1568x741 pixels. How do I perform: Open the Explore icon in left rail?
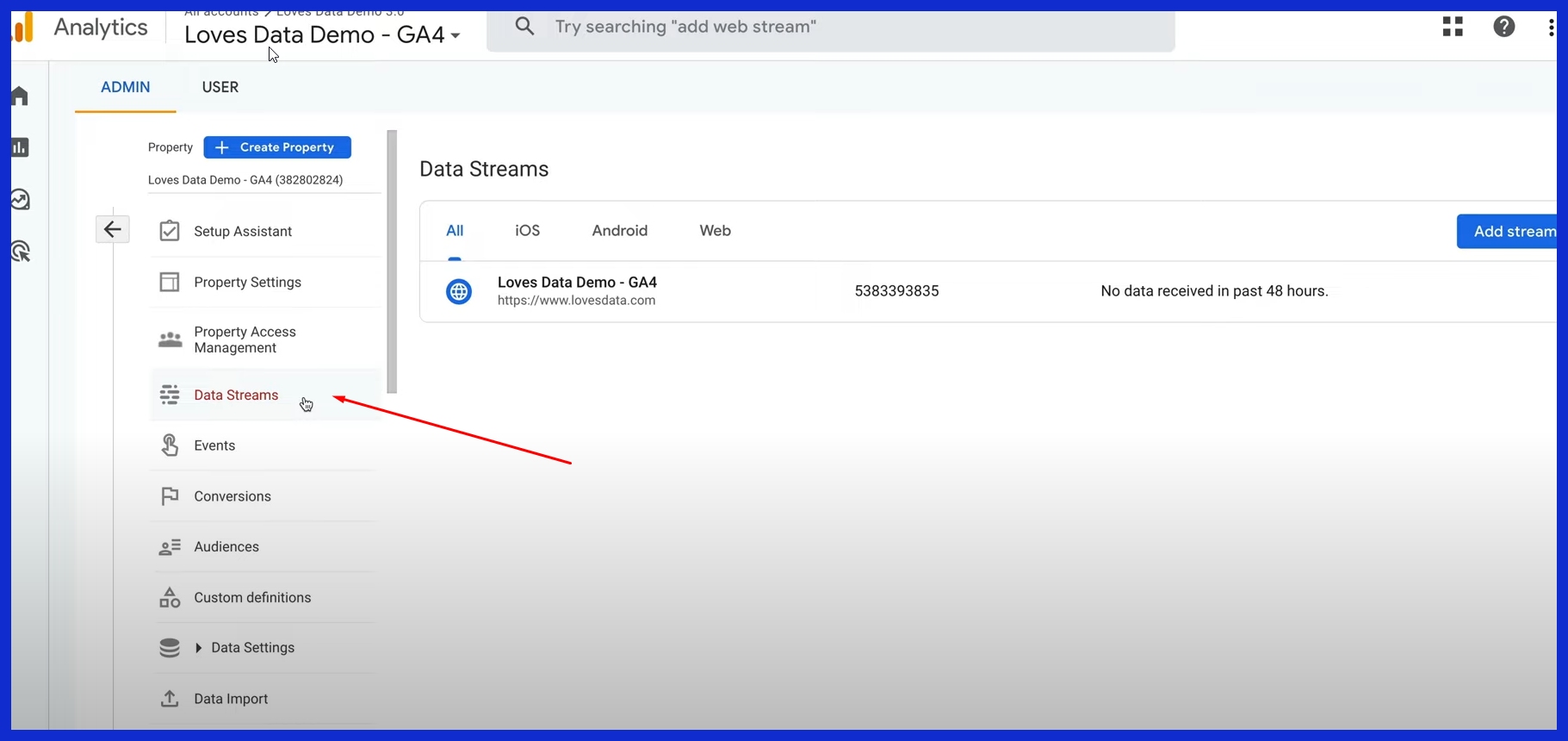tap(20, 200)
